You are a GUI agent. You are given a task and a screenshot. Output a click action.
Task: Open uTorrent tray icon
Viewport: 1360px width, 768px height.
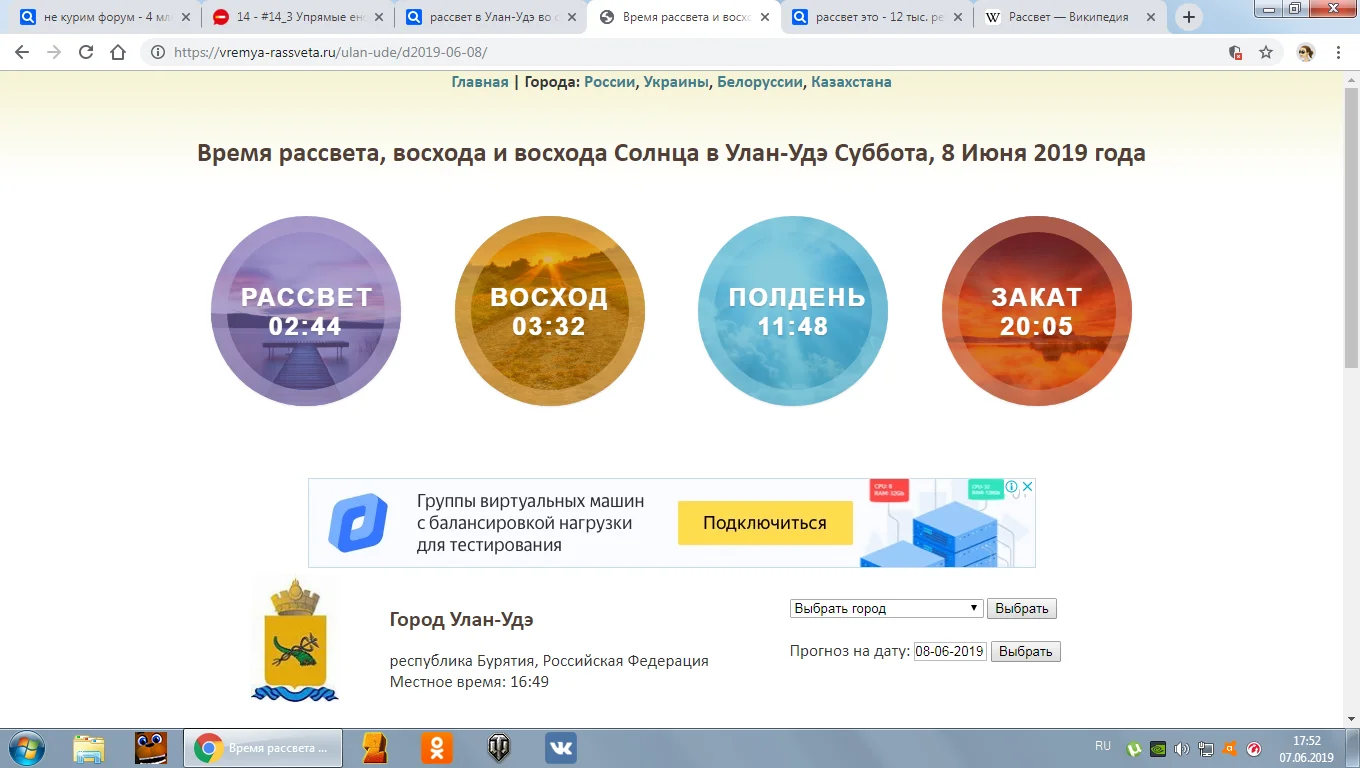tap(1135, 748)
